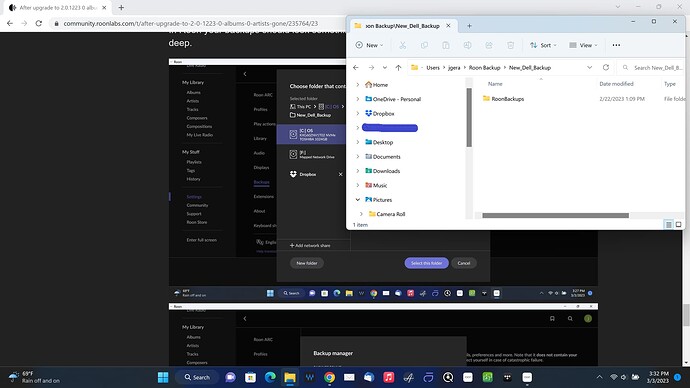690x388 pixels.
Task: Reload the Chrome page
Action: click(39, 23)
